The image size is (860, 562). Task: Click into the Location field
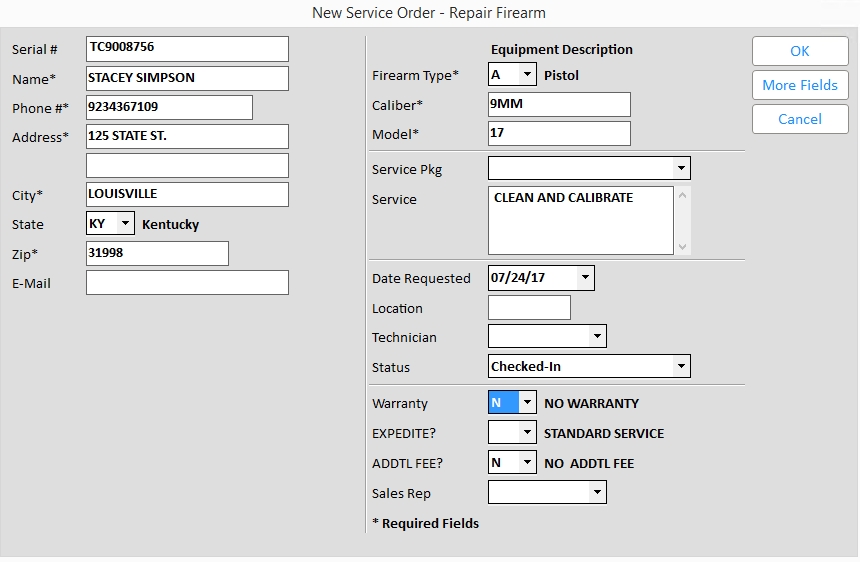[x=529, y=308]
